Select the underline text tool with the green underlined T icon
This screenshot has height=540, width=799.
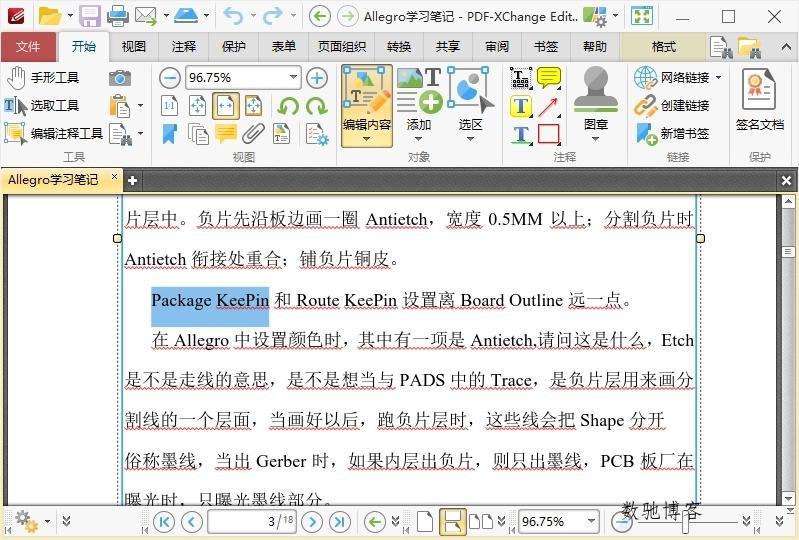521,134
